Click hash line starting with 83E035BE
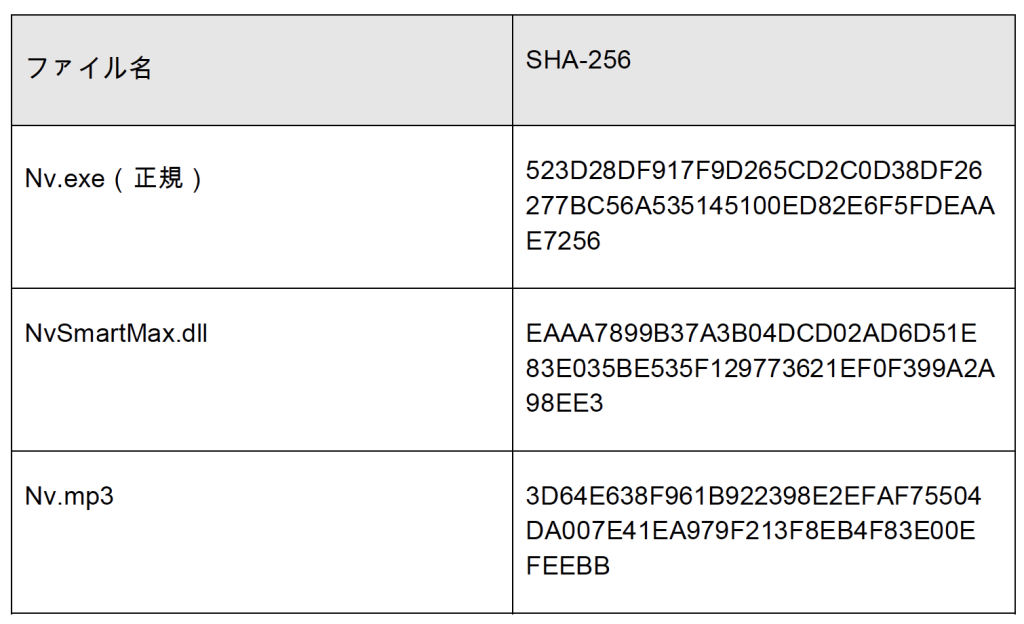The width and height of the screenshot is (1024, 624). coord(760,368)
